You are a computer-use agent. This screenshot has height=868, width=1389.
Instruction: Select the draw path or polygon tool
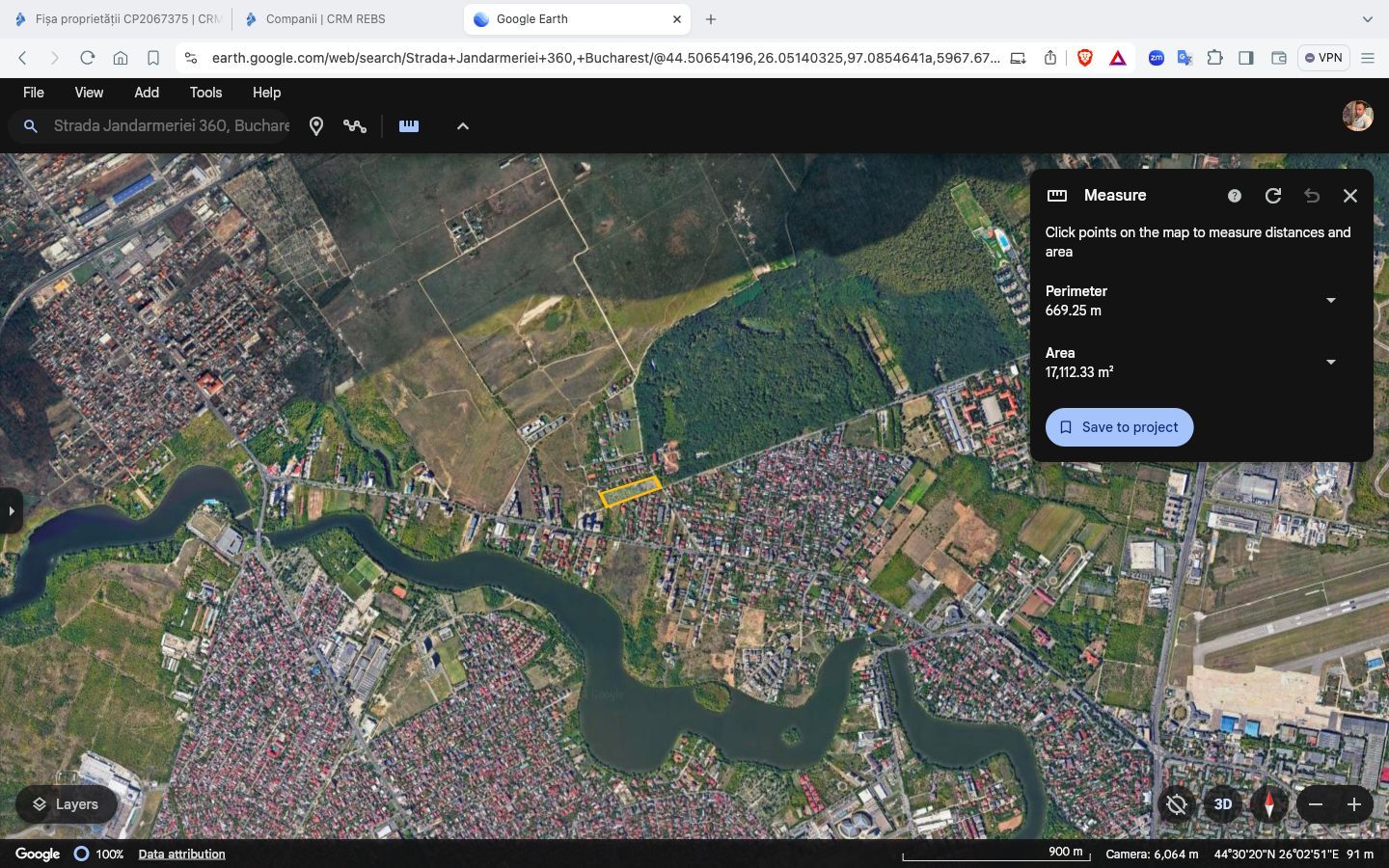[x=355, y=126]
